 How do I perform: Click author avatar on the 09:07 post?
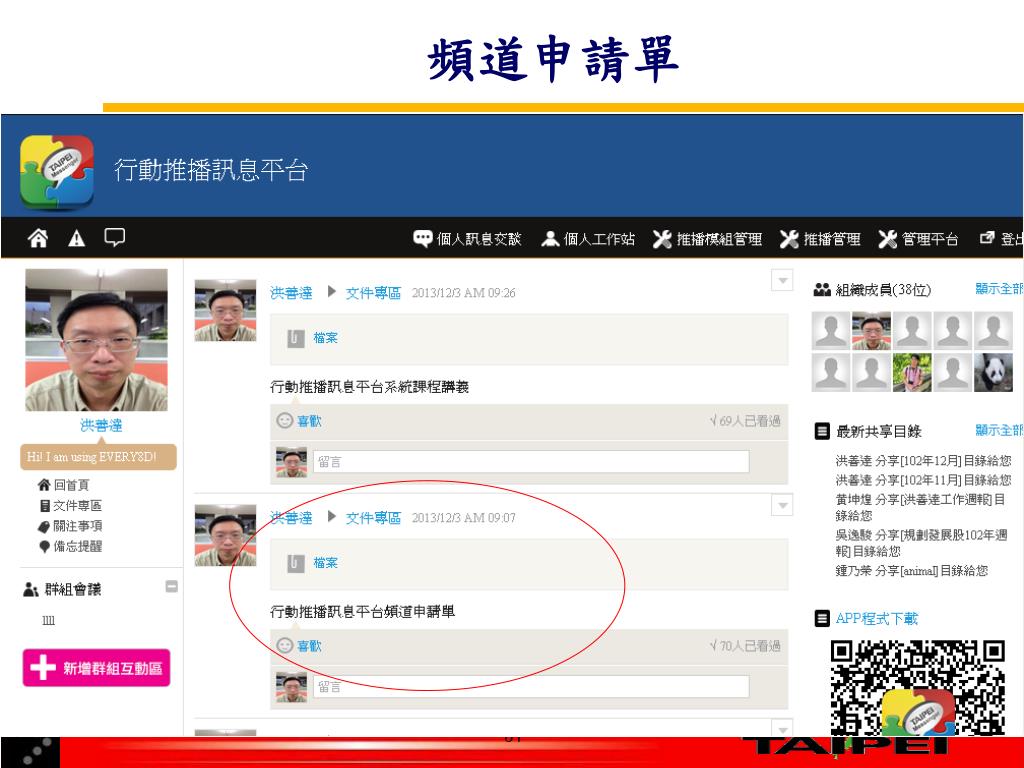(x=225, y=535)
